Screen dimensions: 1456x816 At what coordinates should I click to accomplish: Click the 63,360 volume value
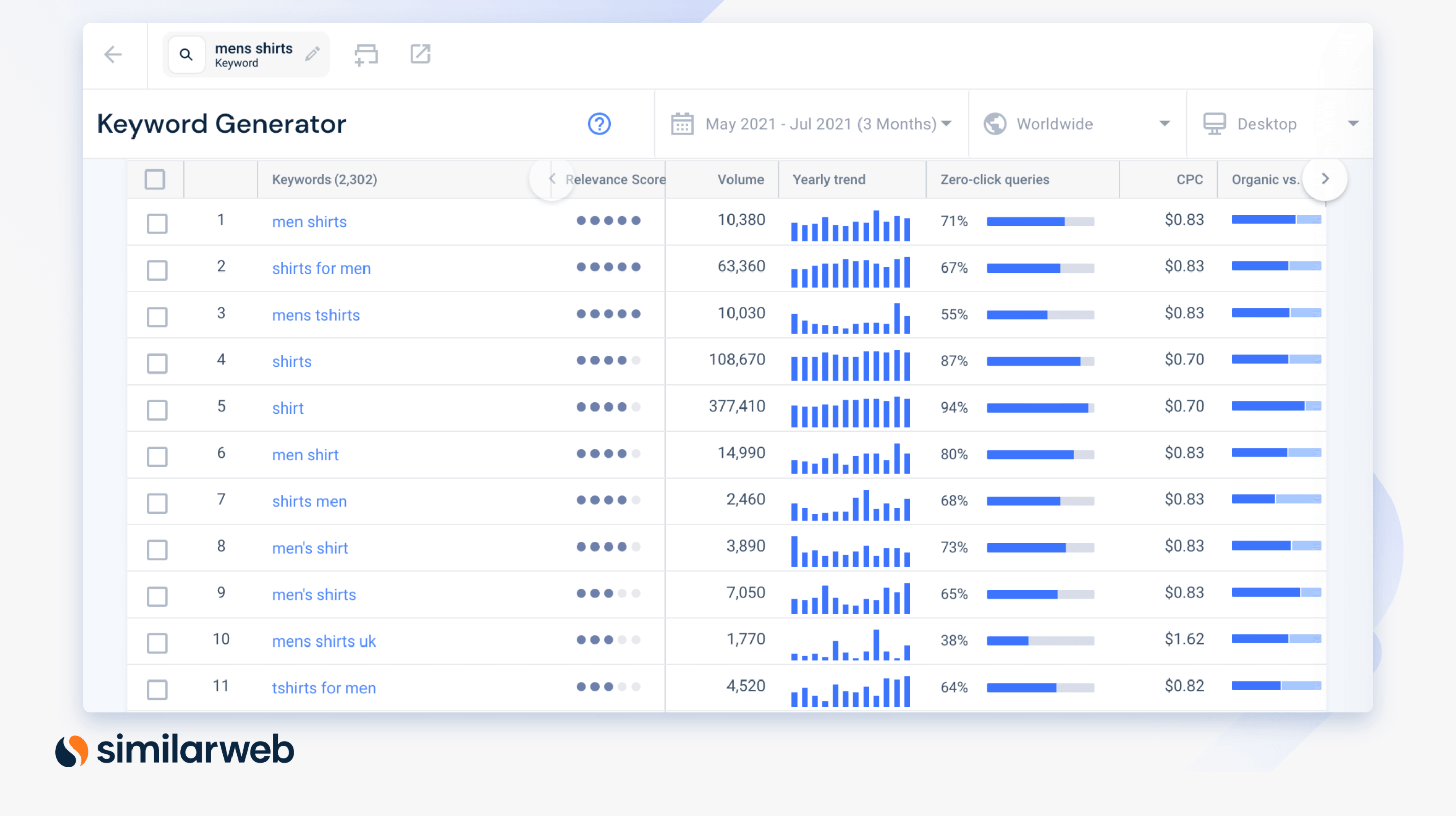[741, 266]
